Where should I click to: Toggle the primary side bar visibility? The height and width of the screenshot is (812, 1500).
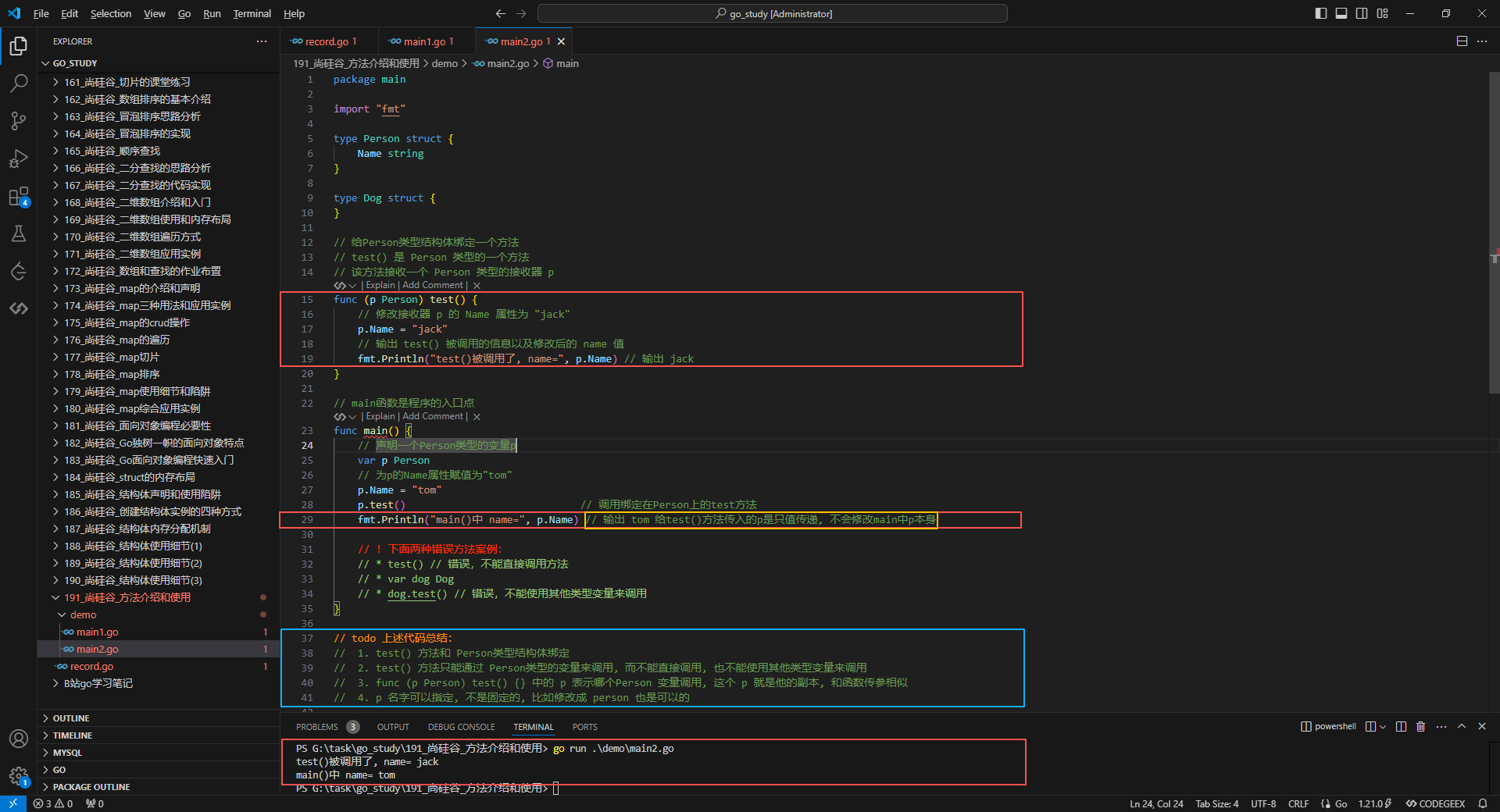1321,13
